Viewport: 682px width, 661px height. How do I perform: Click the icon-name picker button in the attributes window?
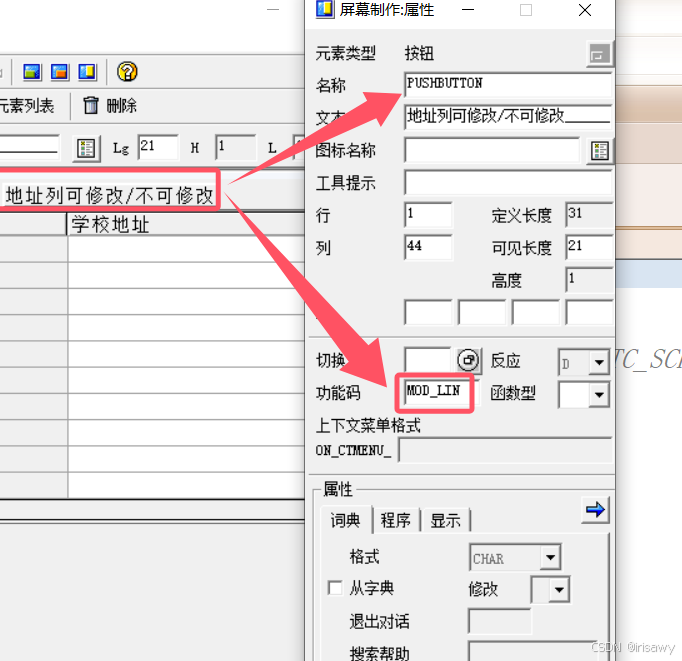point(599,151)
